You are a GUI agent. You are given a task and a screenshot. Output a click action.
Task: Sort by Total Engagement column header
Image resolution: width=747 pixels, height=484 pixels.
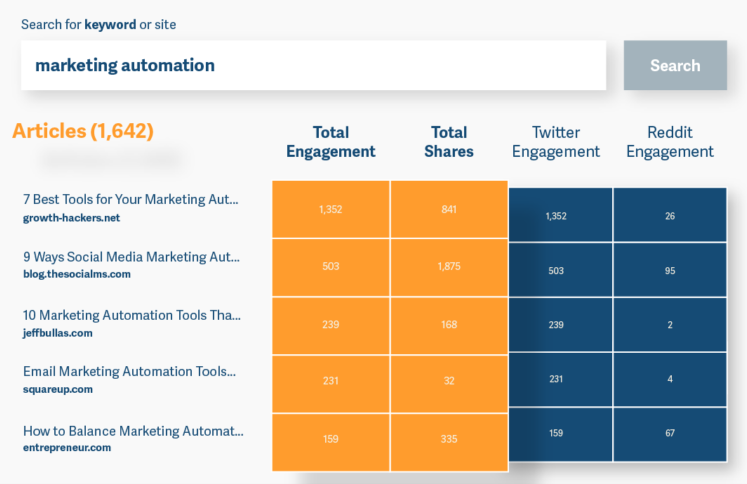pos(331,142)
